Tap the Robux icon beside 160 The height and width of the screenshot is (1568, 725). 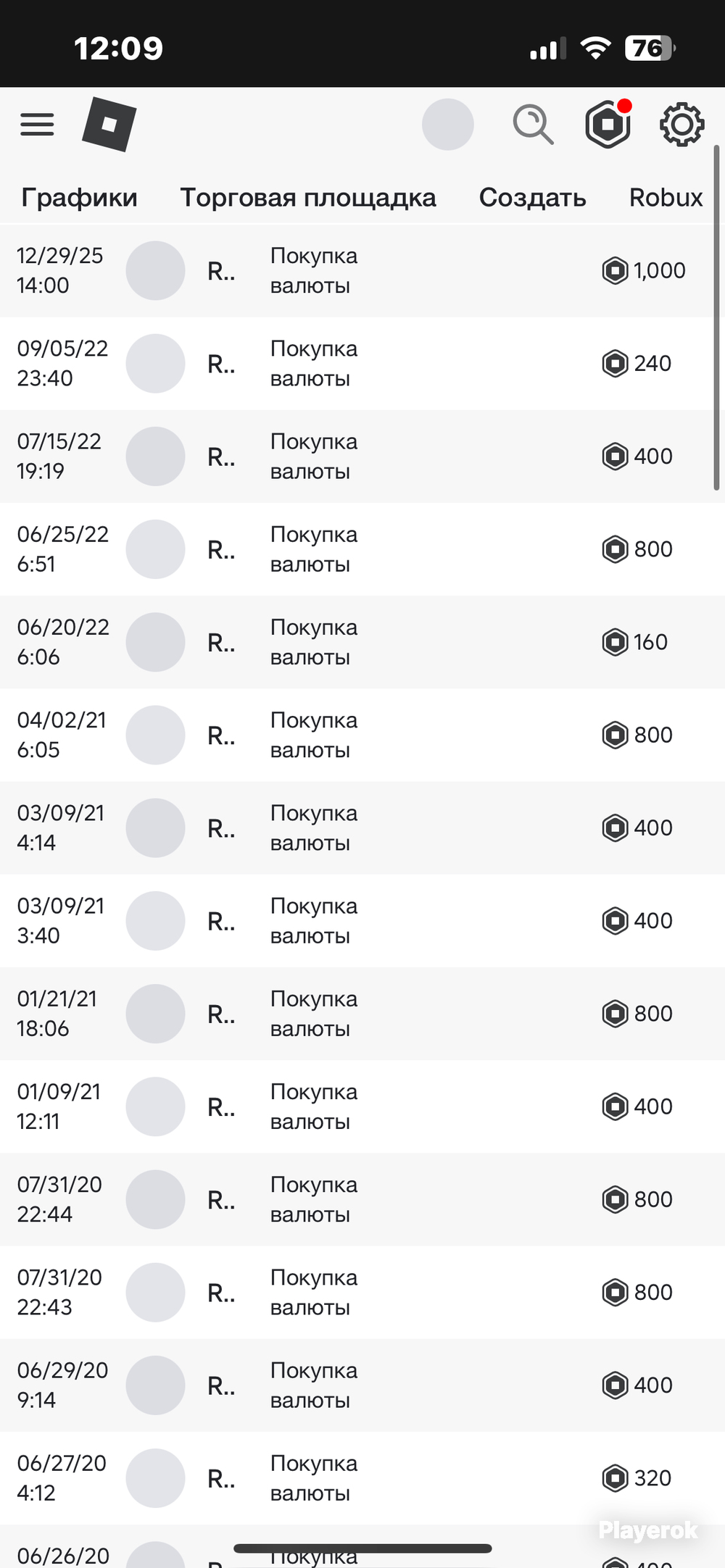click(615, 642)
